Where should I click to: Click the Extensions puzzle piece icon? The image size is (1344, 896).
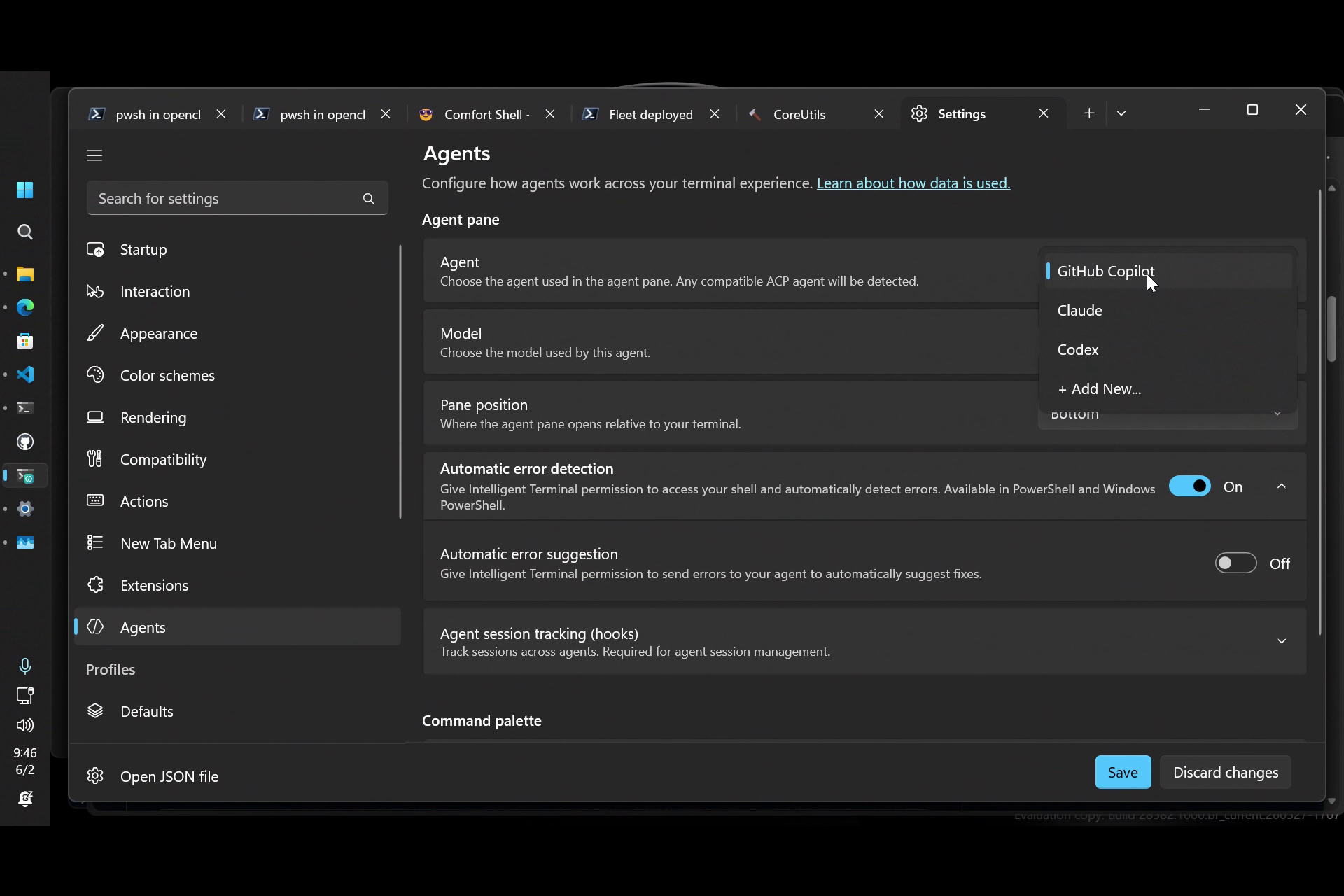coord(95,585)
